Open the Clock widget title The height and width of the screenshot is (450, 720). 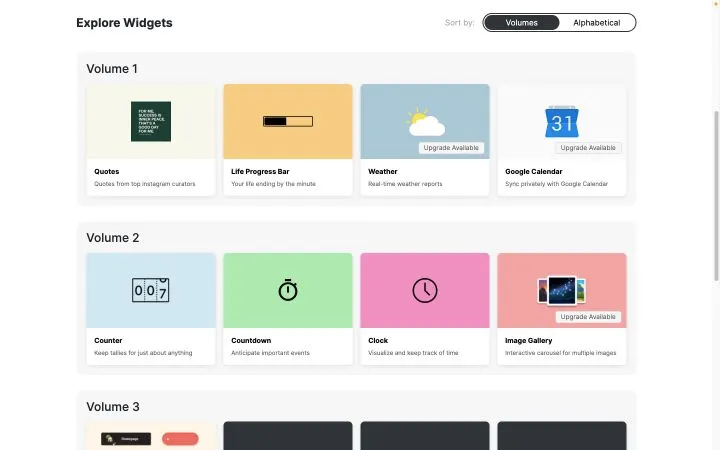pos(378,340)
